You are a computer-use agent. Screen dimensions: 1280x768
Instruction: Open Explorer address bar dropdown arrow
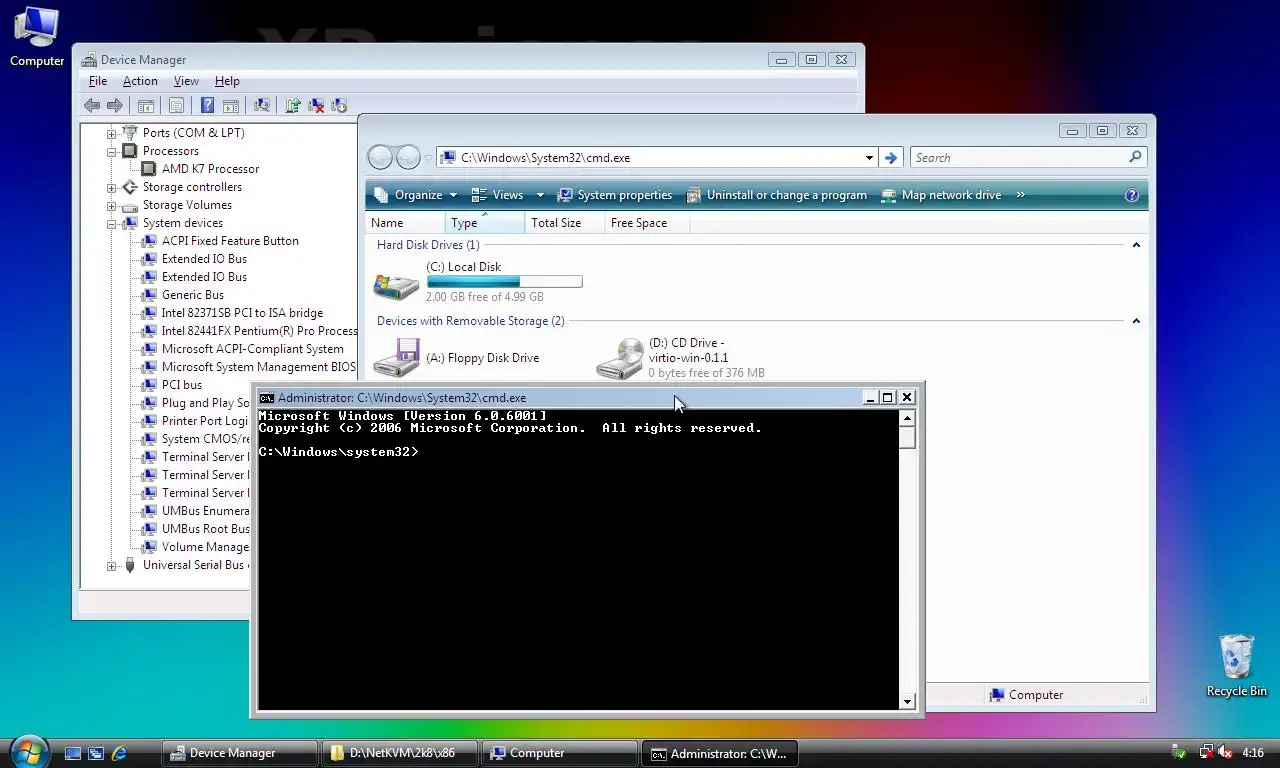pyautogui.click(x=869, y=158)
